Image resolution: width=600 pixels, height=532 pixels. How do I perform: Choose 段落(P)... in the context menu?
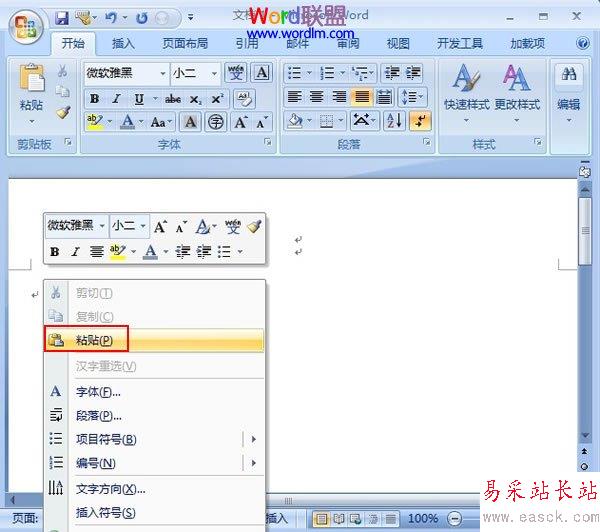pos(154,416)
